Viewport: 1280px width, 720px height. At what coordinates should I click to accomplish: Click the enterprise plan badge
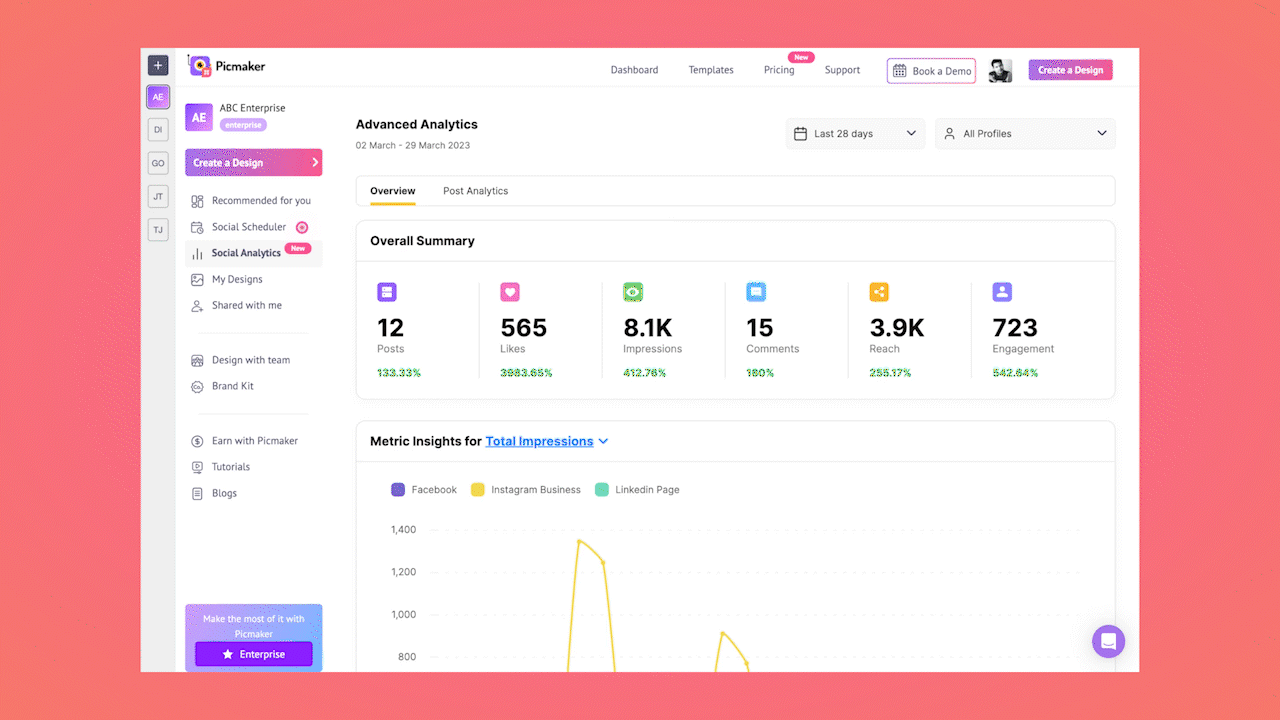tap(243, 125)
